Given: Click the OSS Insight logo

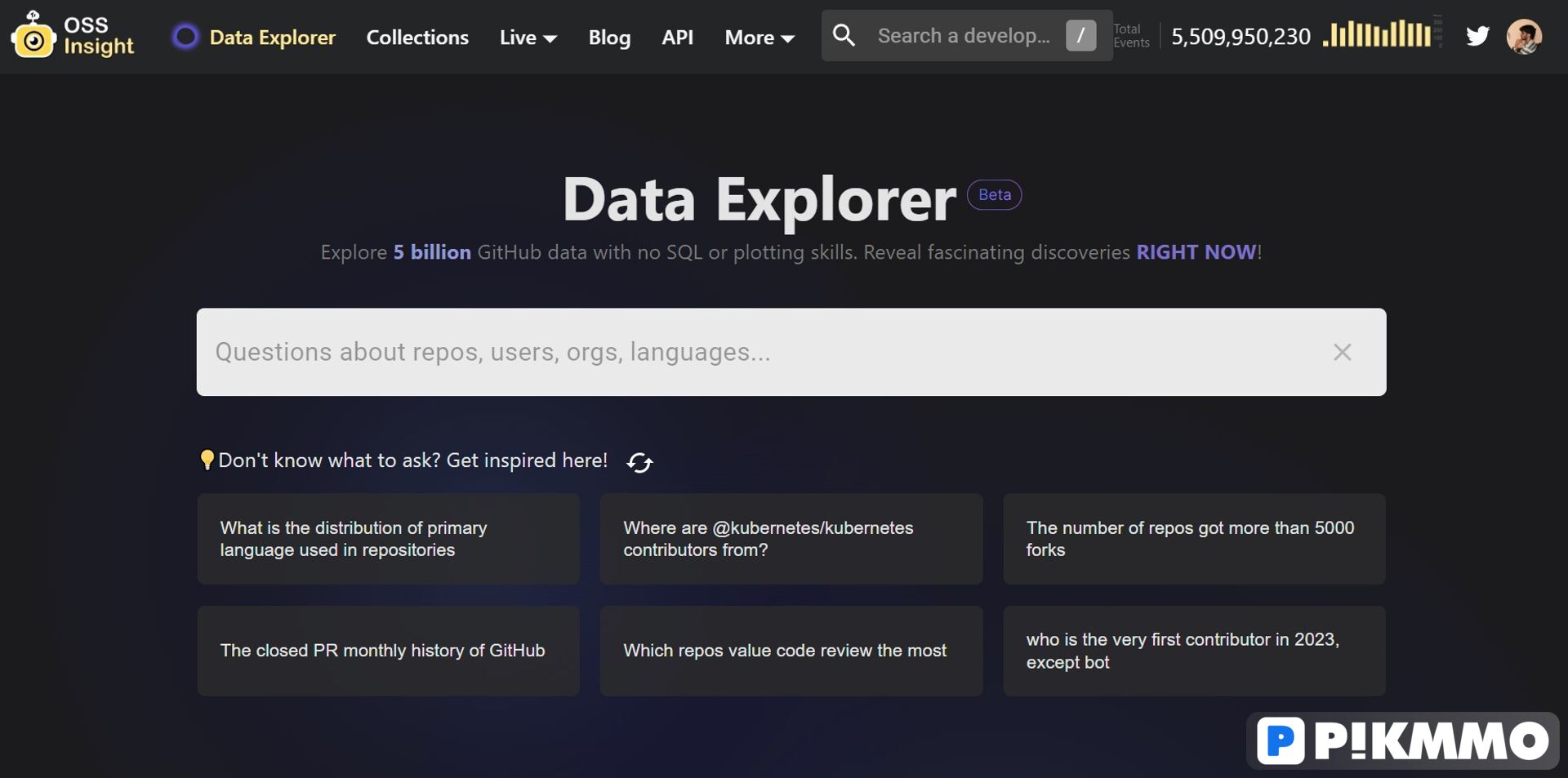Looking at the screenshot, I should [72, 36].
